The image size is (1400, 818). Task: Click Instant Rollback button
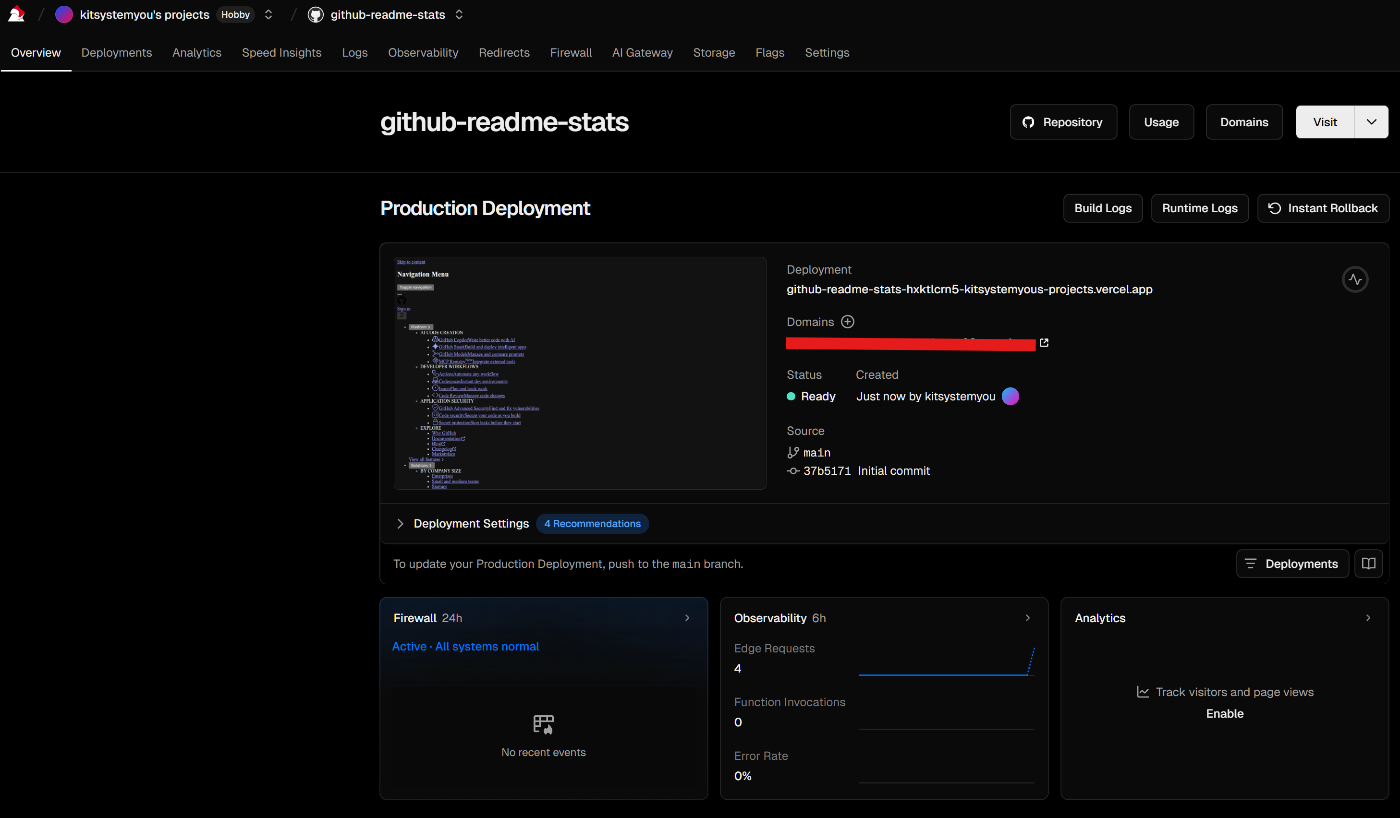click(x=1323, y=208)
